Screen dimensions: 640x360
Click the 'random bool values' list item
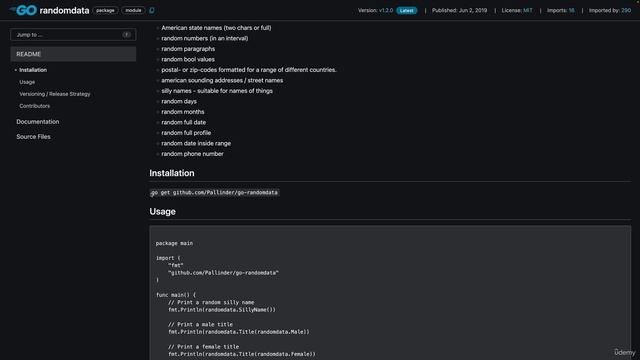pyautogui.click(x=188, y=59)
